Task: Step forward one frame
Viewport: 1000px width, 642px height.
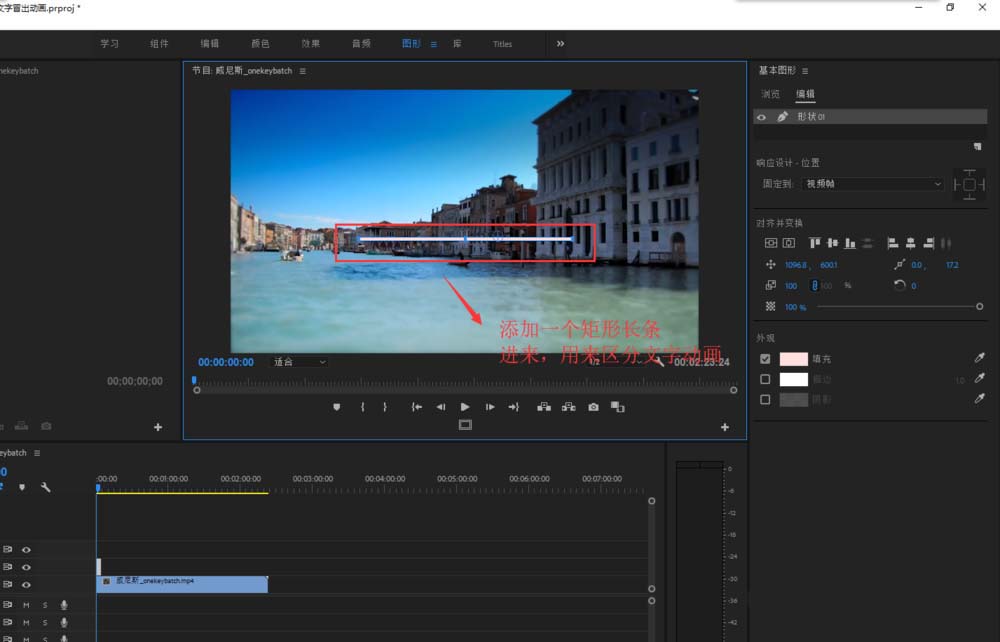Action: coord(490,407)
